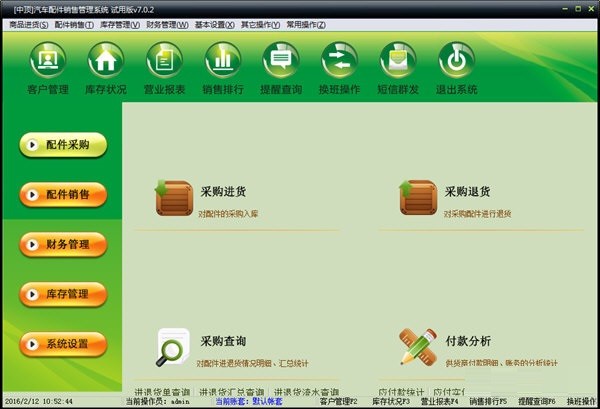Open 系统设置 from the sidebar
Viewport: 600px width, 409px height.
coord(62,344)
